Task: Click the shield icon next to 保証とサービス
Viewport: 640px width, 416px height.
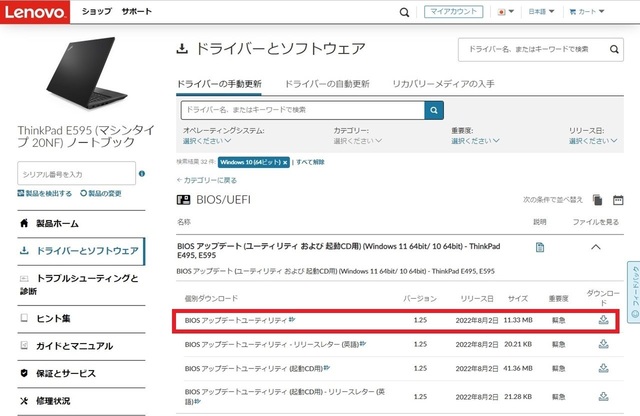Action: pos(24,373)
